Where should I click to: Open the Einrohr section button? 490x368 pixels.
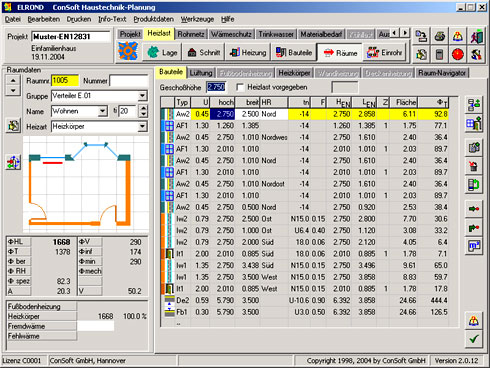click(385, 52)
